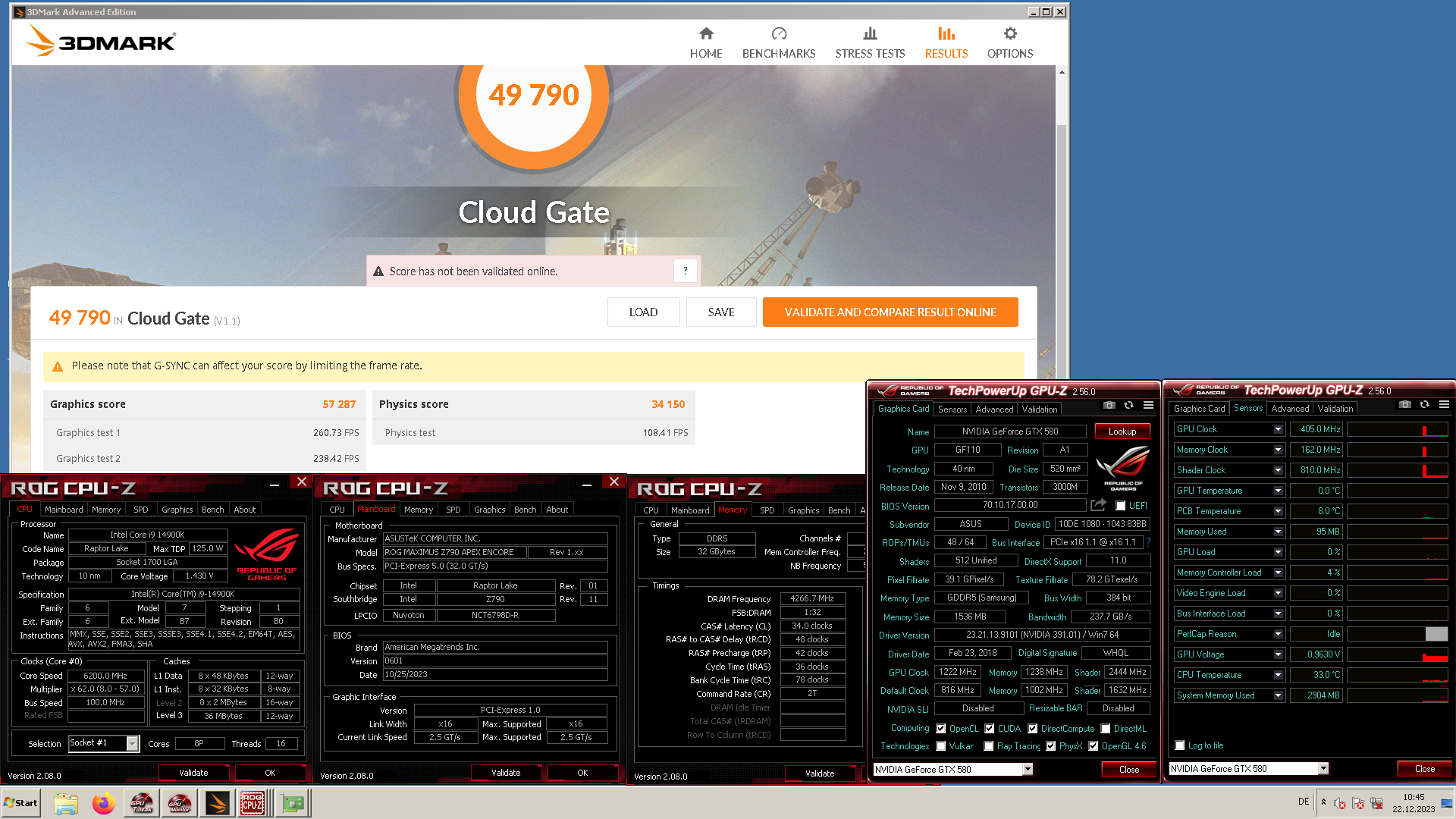Screen dimensions: 1456x819
Task: Click the BIOS export share icon in GPU-Z
Action: (x=1098, y=505)
